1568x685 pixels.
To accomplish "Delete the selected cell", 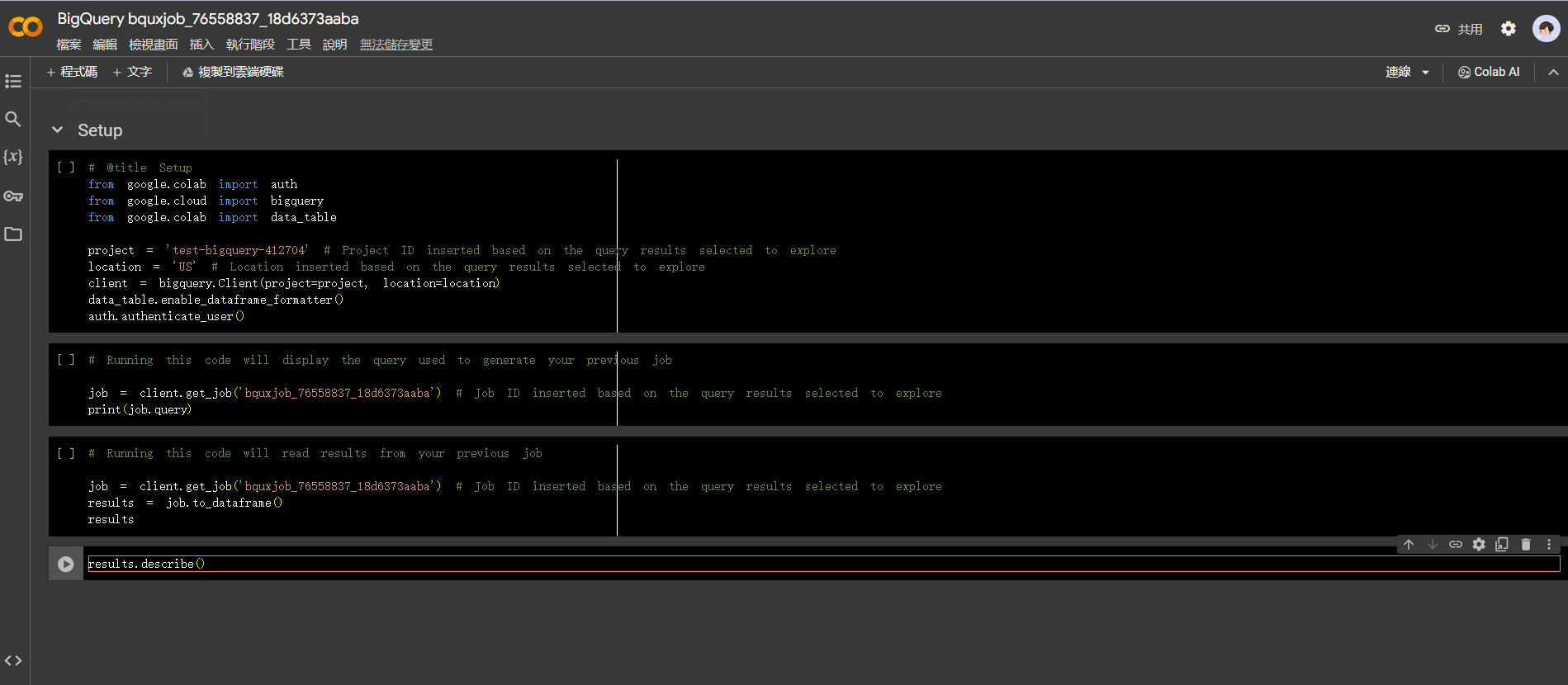I will pos(1526,545).
